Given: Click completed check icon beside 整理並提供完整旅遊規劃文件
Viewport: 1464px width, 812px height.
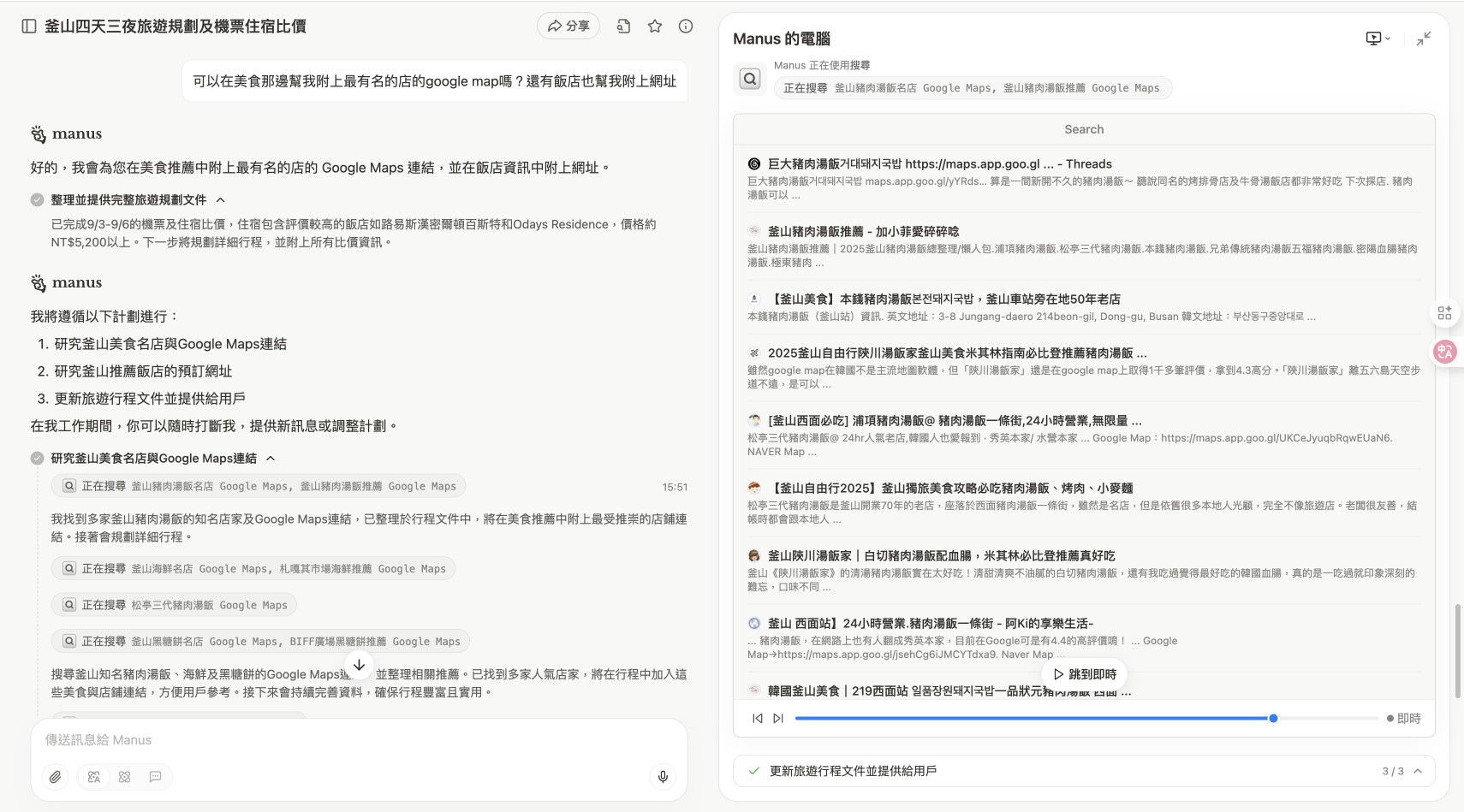Looking at the screenshot, I should tap(37, 200).
